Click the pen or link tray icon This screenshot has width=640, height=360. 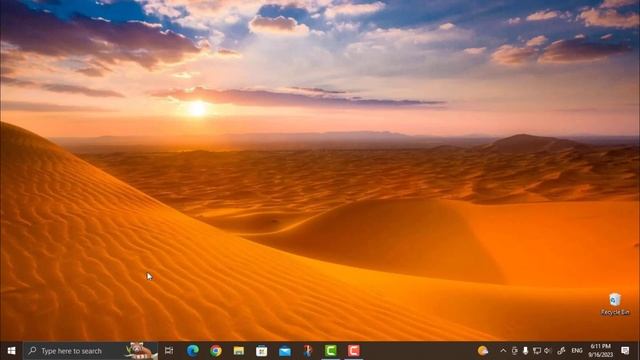point(561,351)
